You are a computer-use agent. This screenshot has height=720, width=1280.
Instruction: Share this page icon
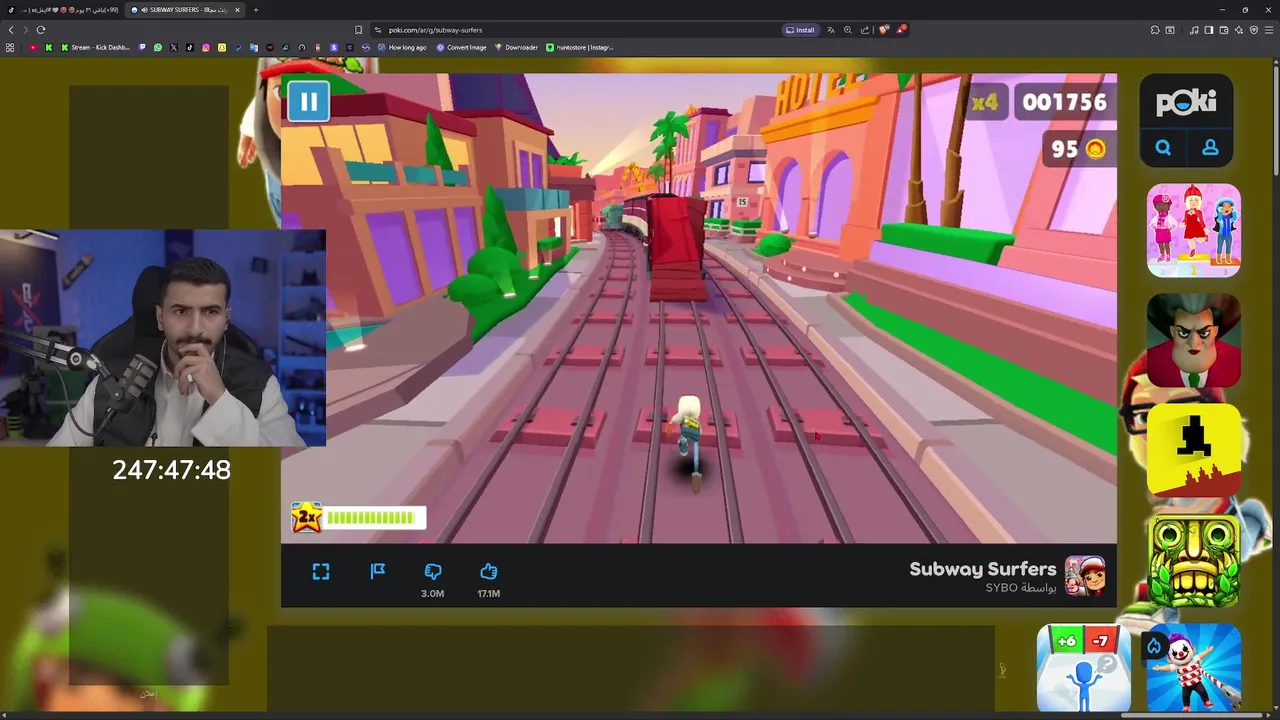[865, 30]
